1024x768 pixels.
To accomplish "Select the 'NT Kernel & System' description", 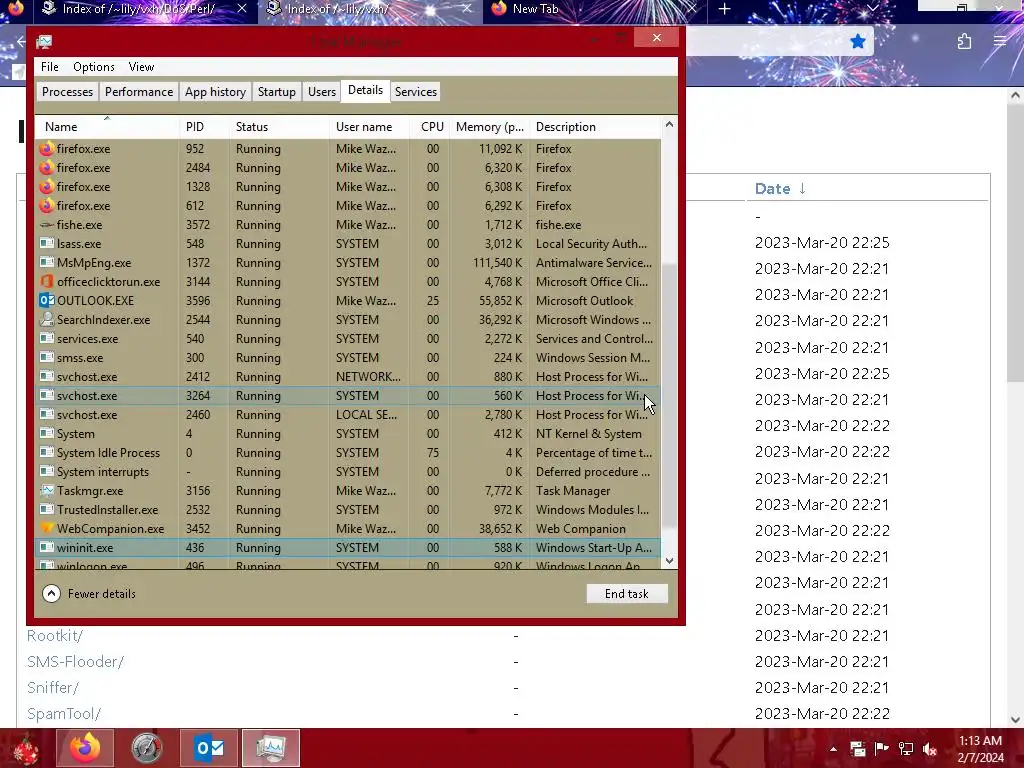I will tap(588, 434).
